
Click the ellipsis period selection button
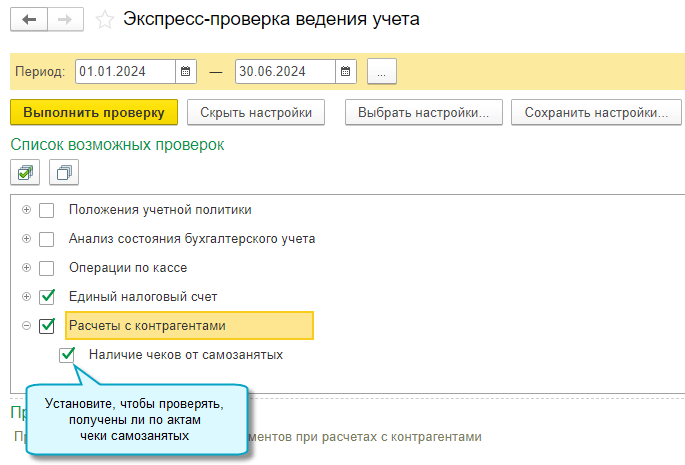pos(382,71)
